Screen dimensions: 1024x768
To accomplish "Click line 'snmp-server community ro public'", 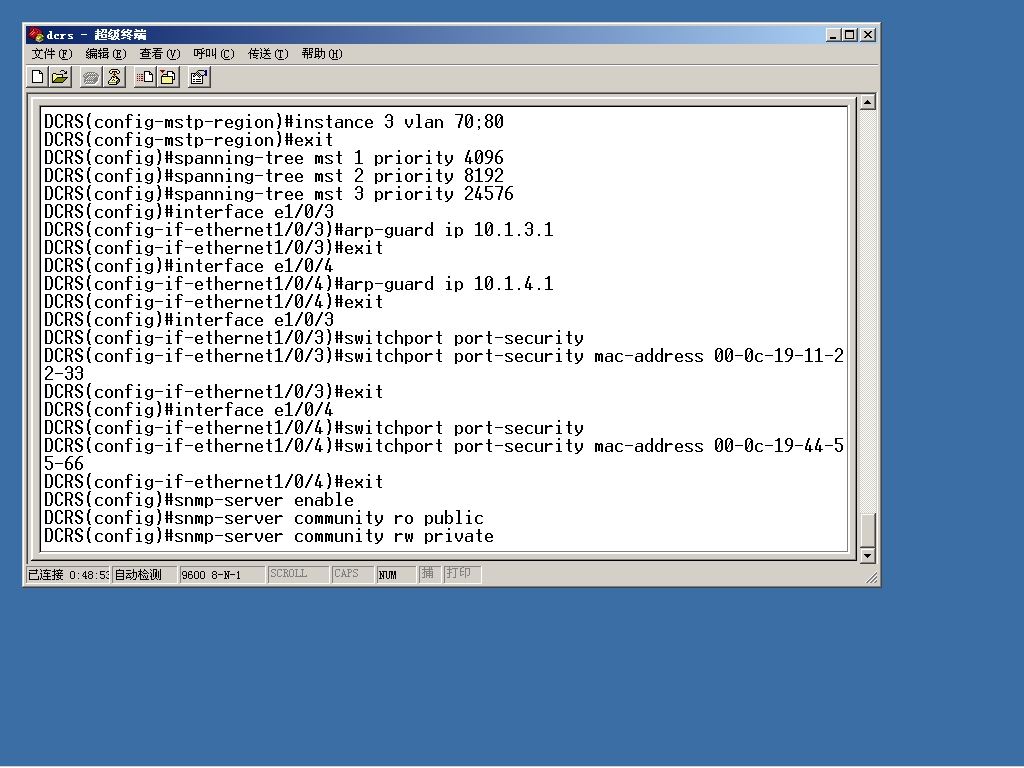I will click(263, 518).
